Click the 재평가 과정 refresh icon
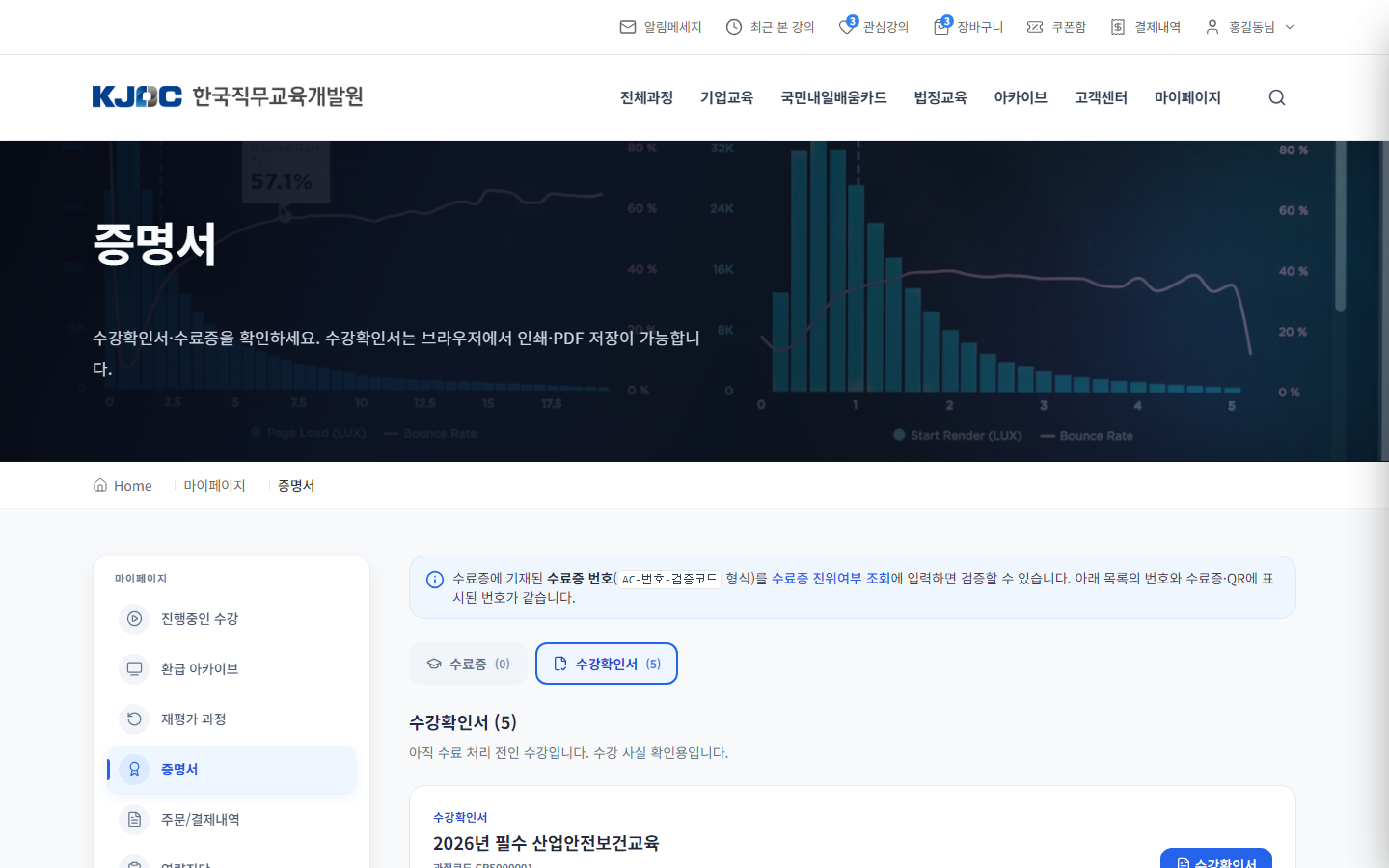This screenshot has width=1389, height=868. (134, 719)
